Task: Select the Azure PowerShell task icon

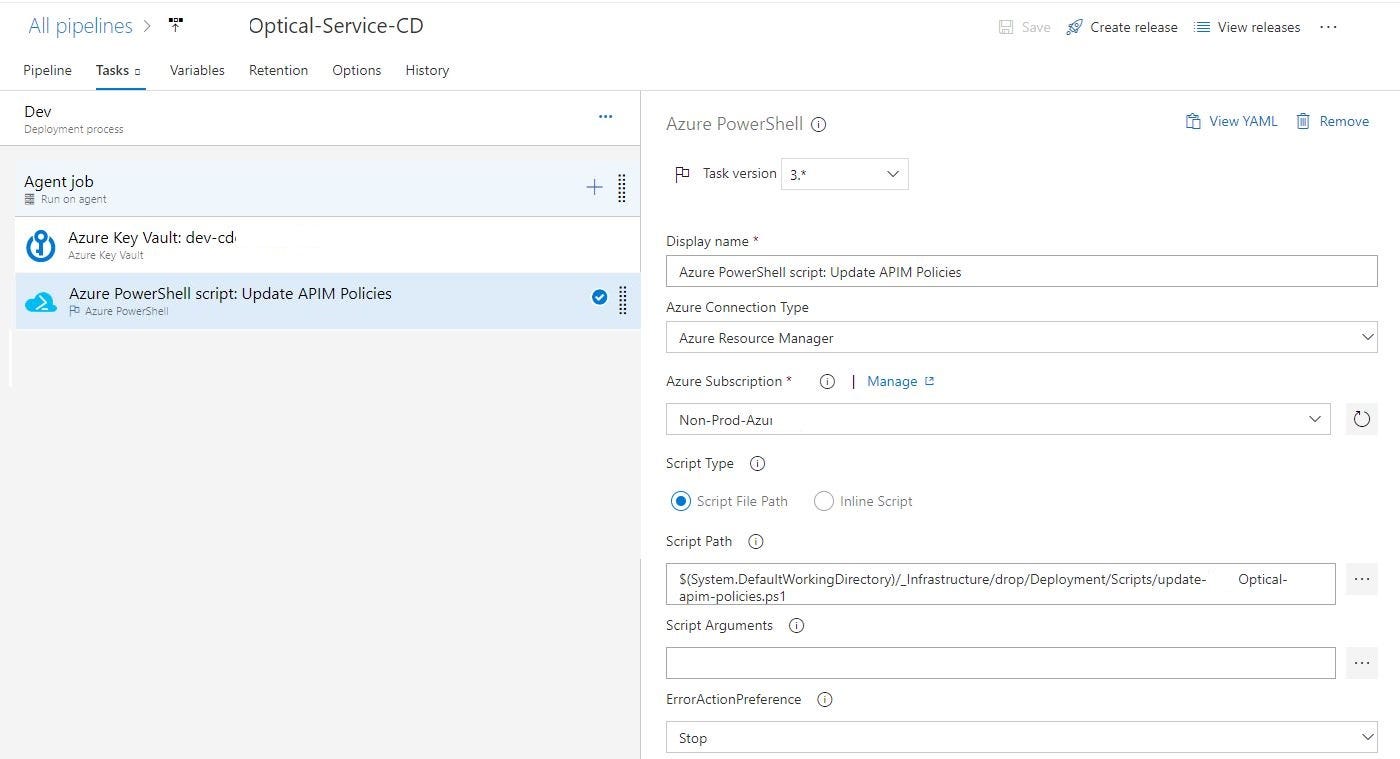Action: [40, 300]
